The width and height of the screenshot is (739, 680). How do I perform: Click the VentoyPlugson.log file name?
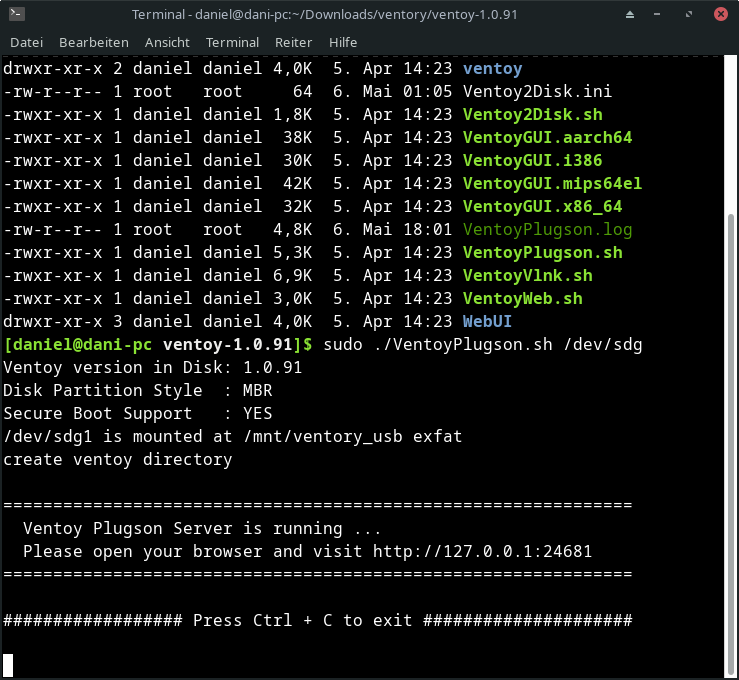[547, 229]
